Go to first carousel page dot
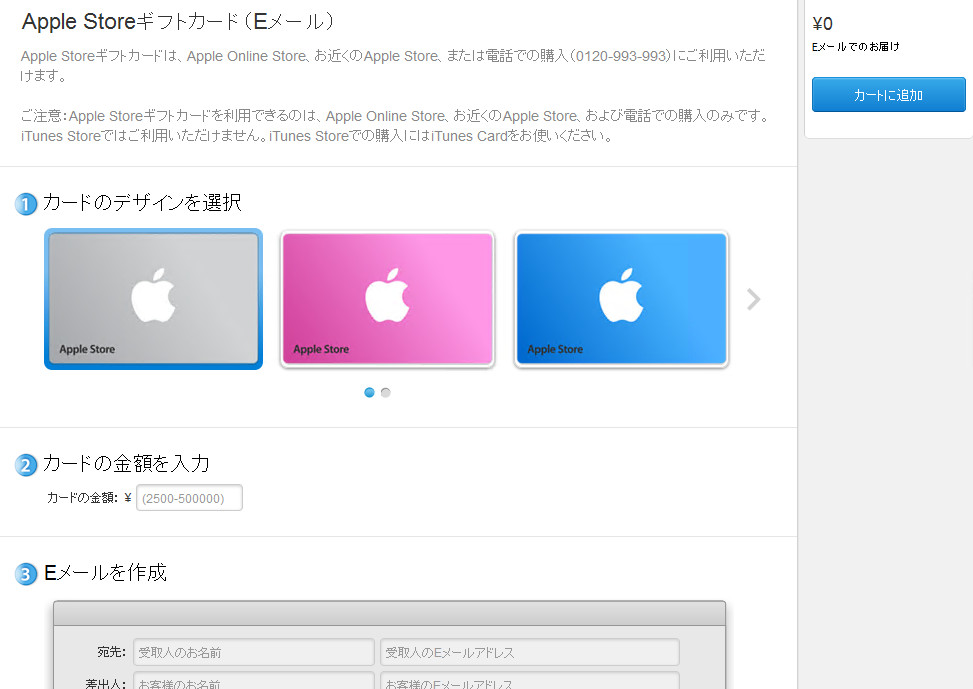973x689 pixels. click(x=369, y=392)
